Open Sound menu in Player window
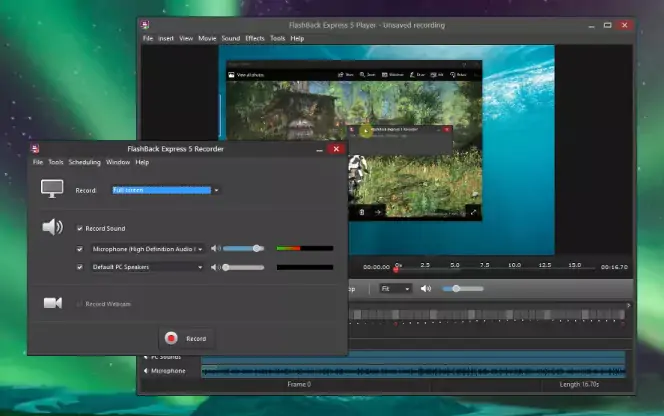Screen dimensions: 664x416 pos(231,39)
